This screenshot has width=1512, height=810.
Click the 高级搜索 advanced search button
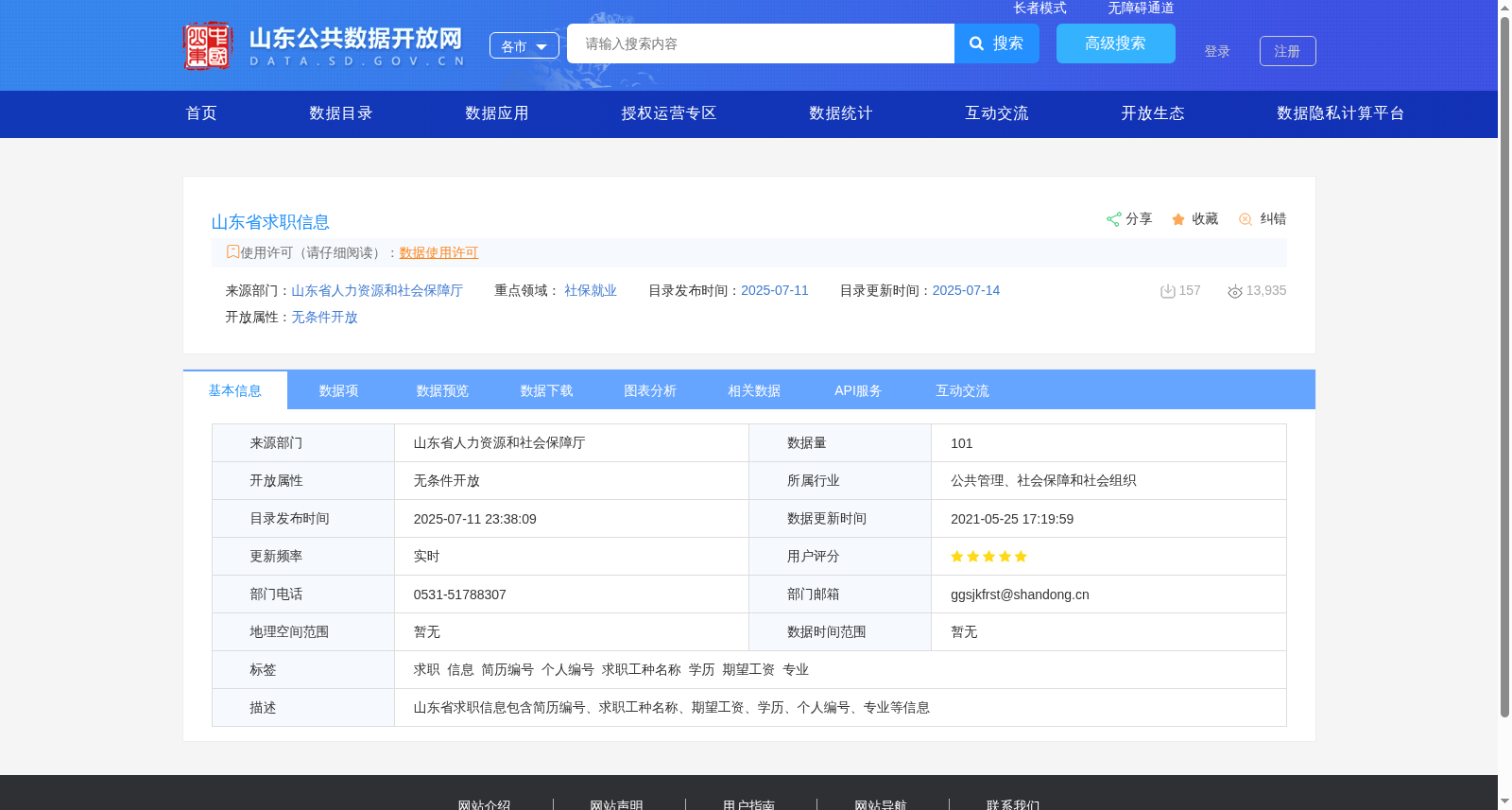click(x=1116, y=43)
